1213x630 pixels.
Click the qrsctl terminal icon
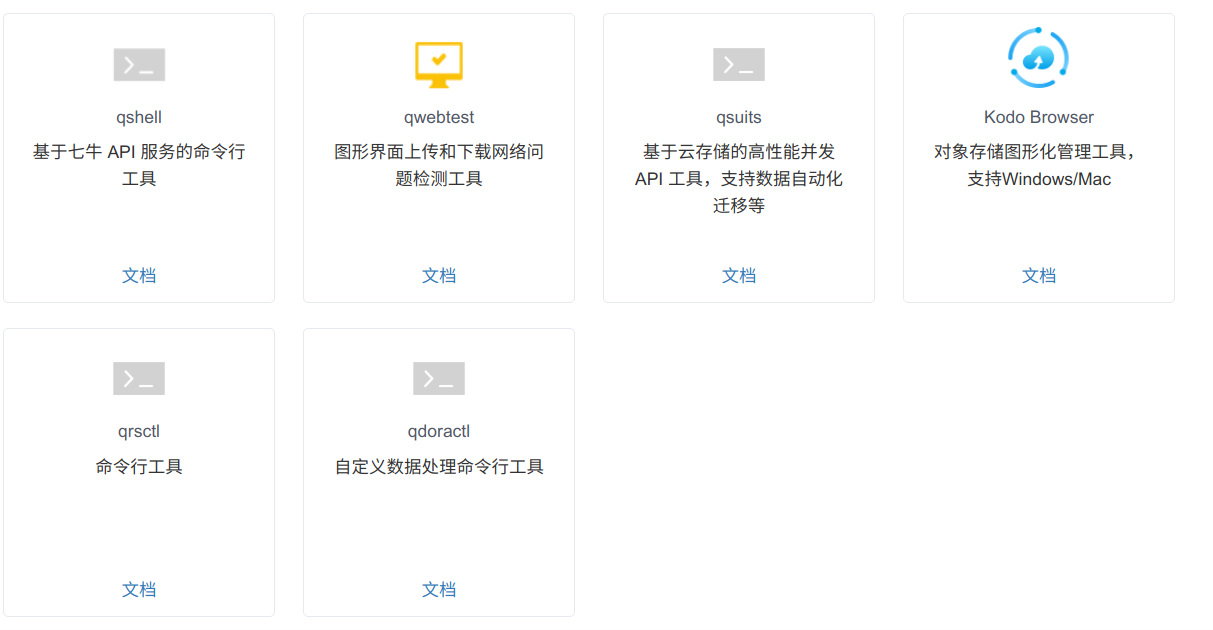pos(139,379)
